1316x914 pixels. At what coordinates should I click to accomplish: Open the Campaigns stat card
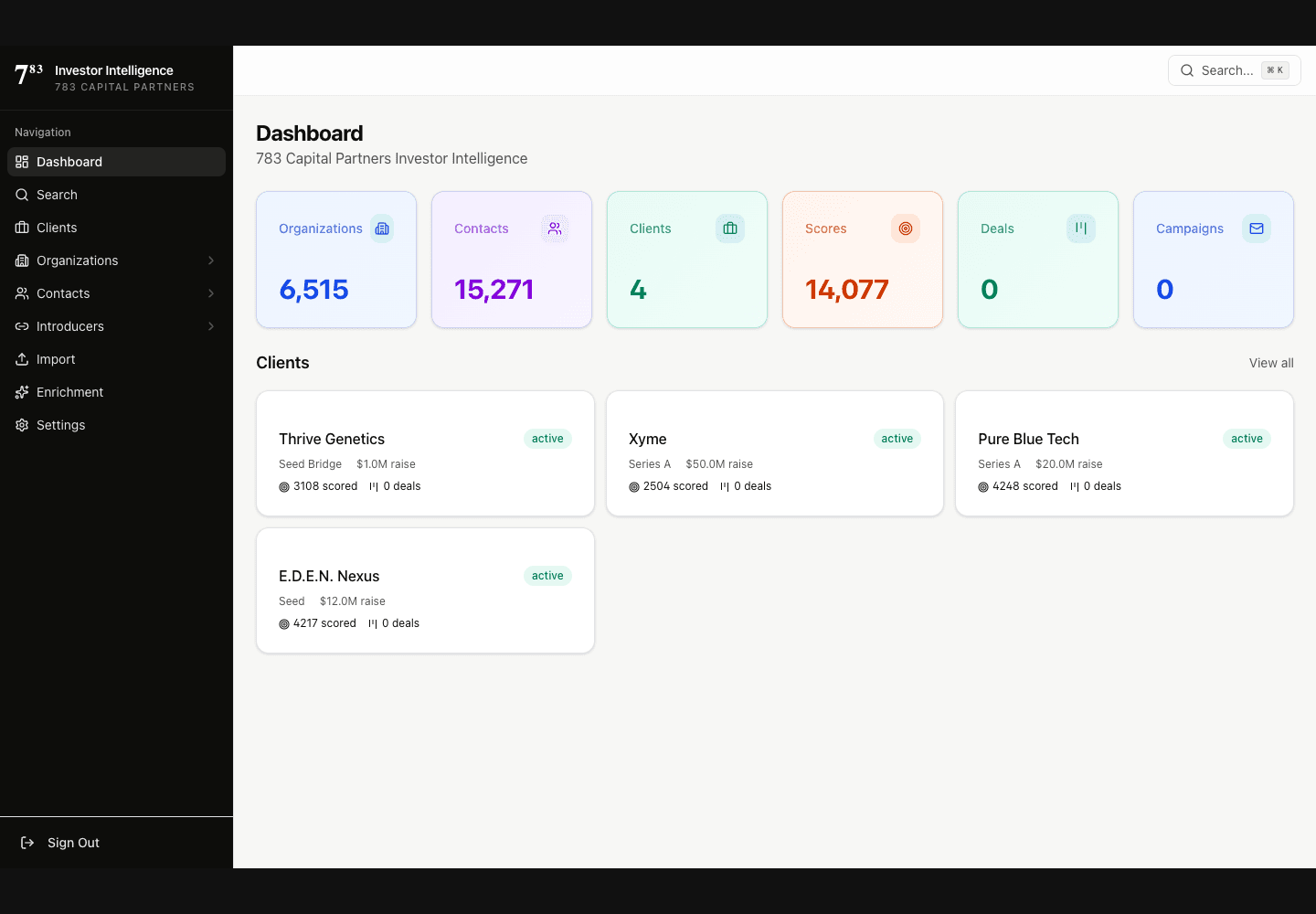click(x=1214, y=260)
